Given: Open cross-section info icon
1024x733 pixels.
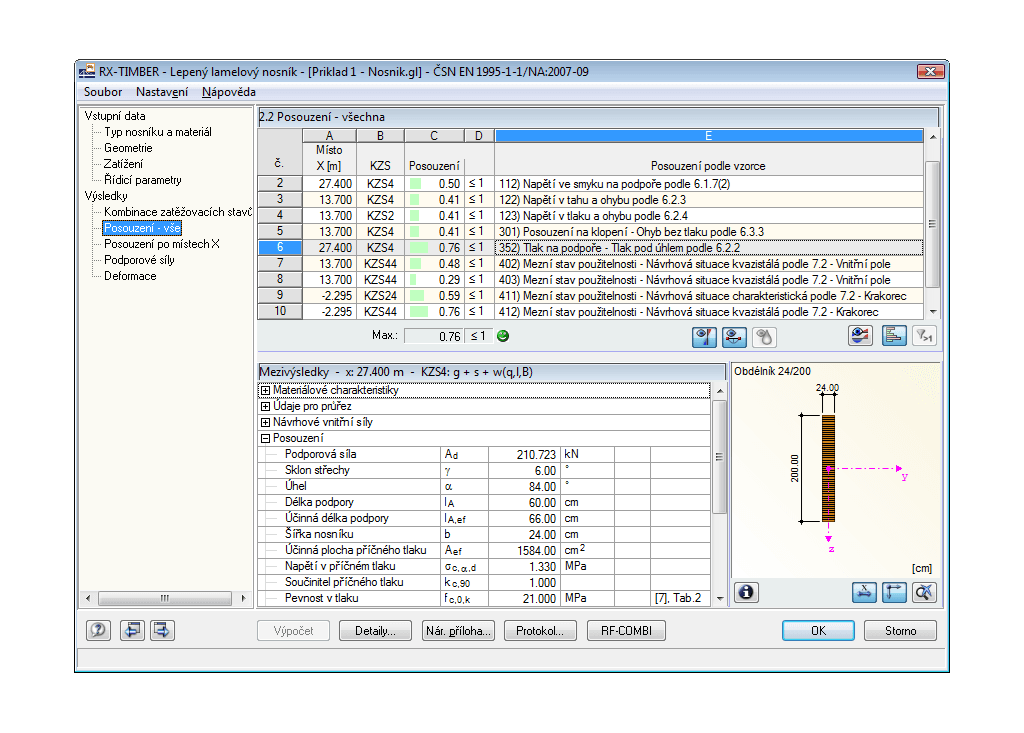Looking at the screenshot, I should pyautogui.click(x=746, y=592).
